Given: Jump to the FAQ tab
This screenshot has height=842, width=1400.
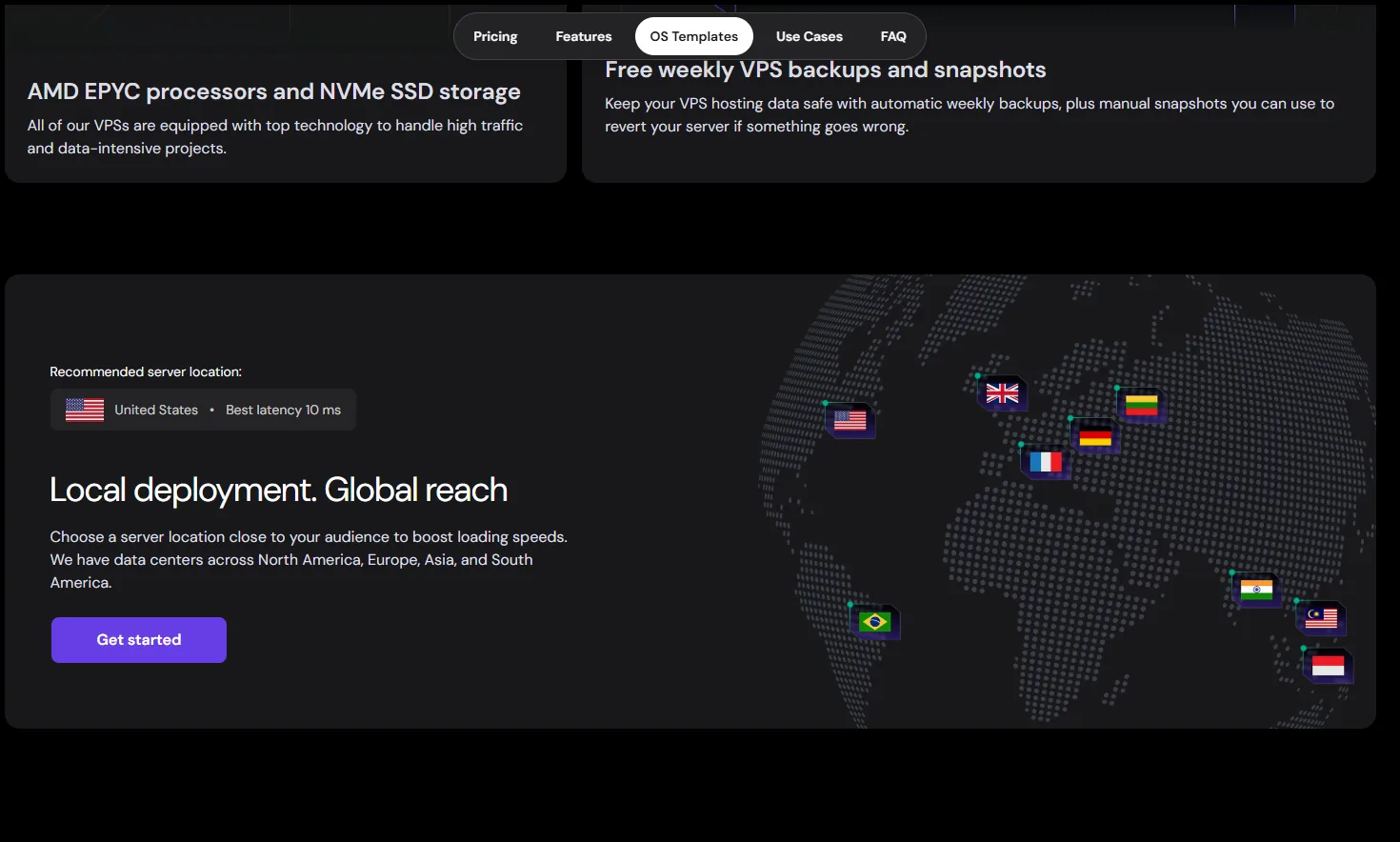Looking at the screenshot, I should click(x=893, y=36).
